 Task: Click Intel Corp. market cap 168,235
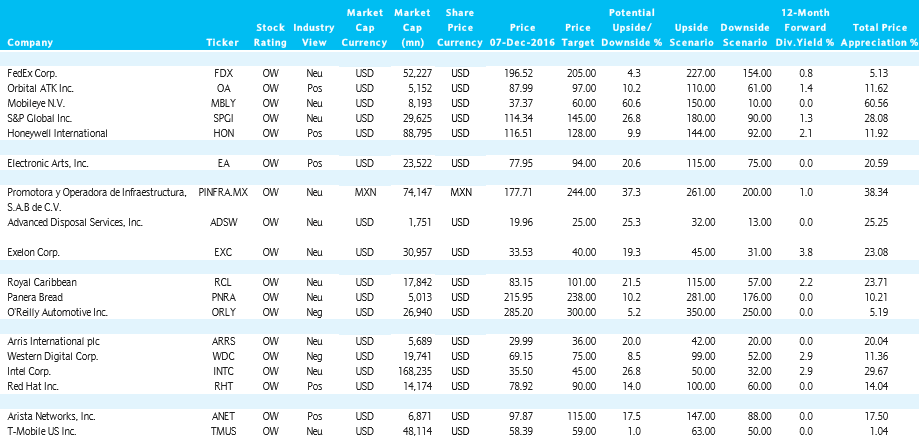coord(414,371)
